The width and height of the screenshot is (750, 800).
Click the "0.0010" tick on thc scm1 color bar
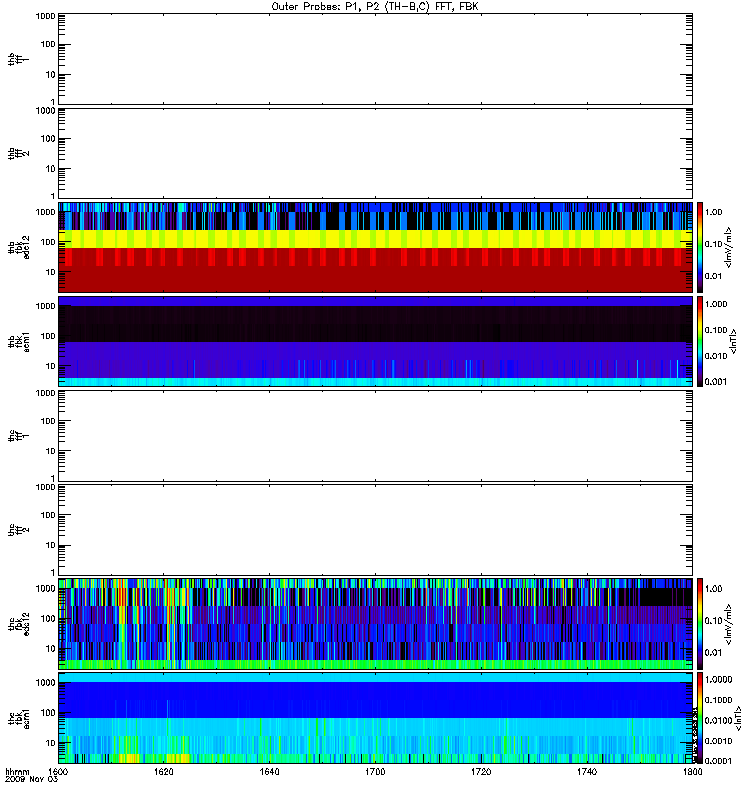[718, 741]
